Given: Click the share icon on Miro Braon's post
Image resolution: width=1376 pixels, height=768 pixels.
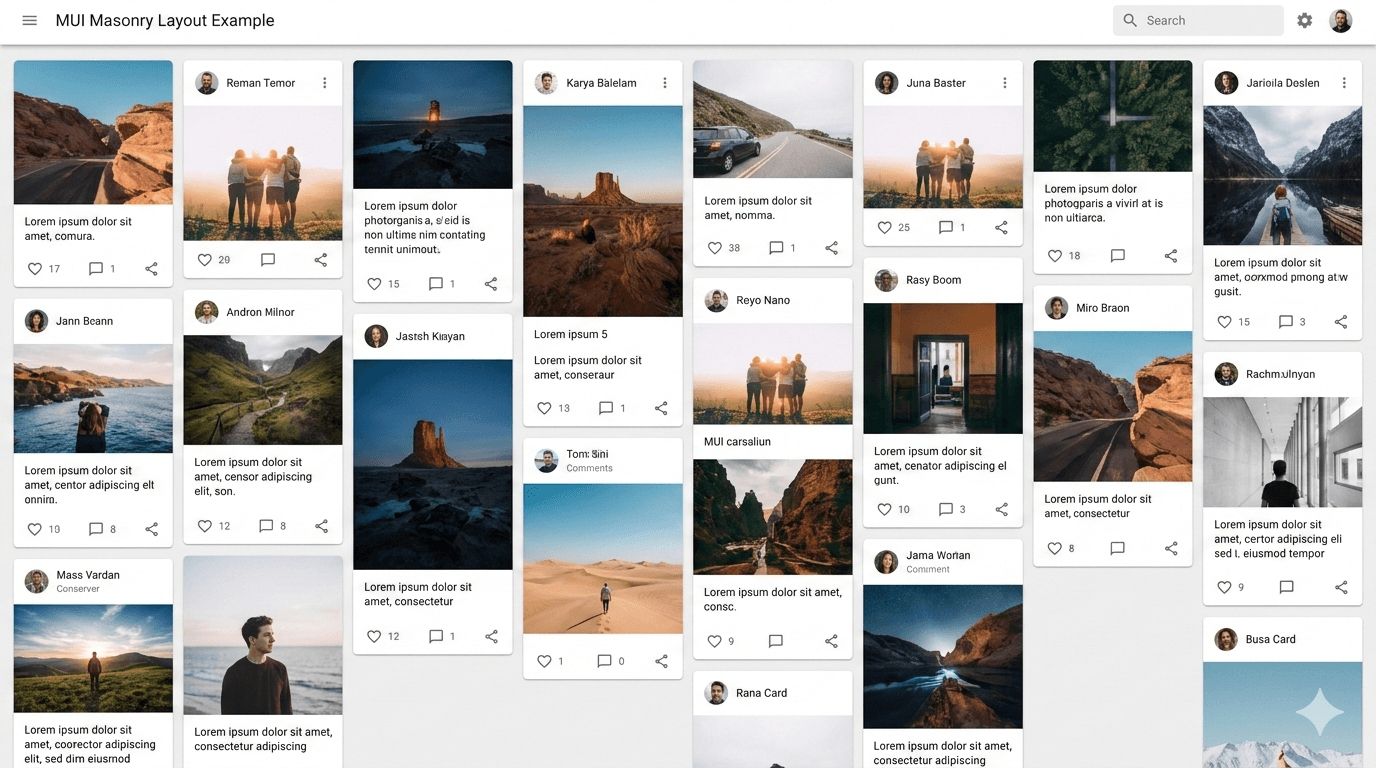Looking at the screenshot, I should click(1171, 548).
